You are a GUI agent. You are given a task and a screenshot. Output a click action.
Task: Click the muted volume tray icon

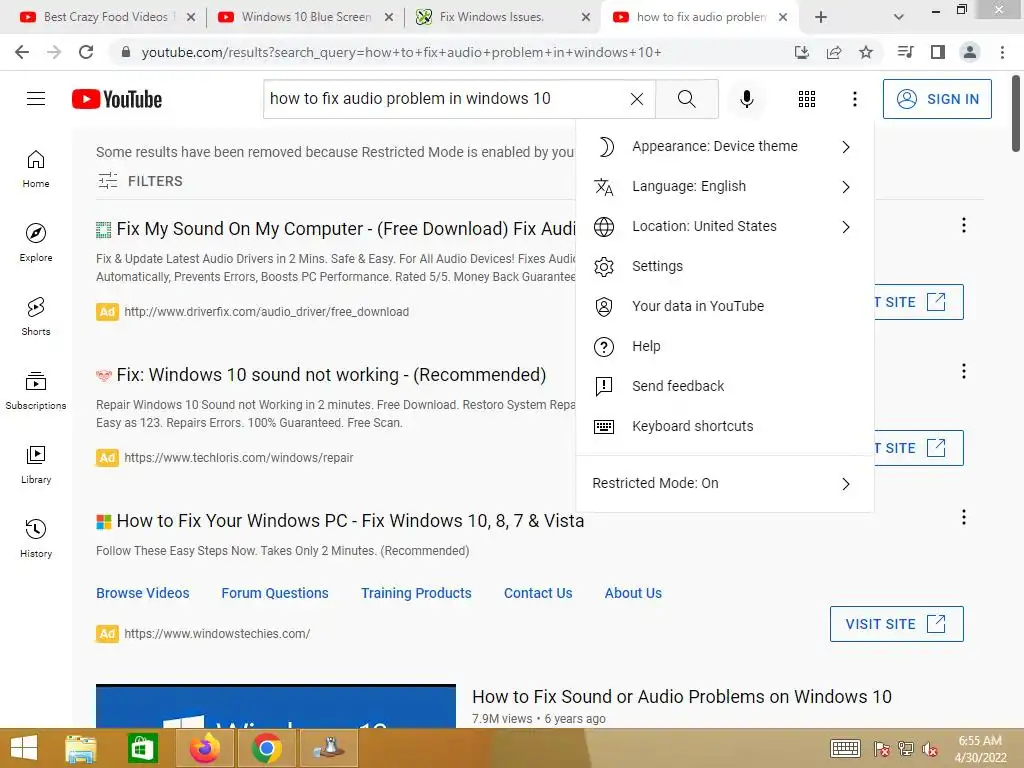click(x=930, y=749)
